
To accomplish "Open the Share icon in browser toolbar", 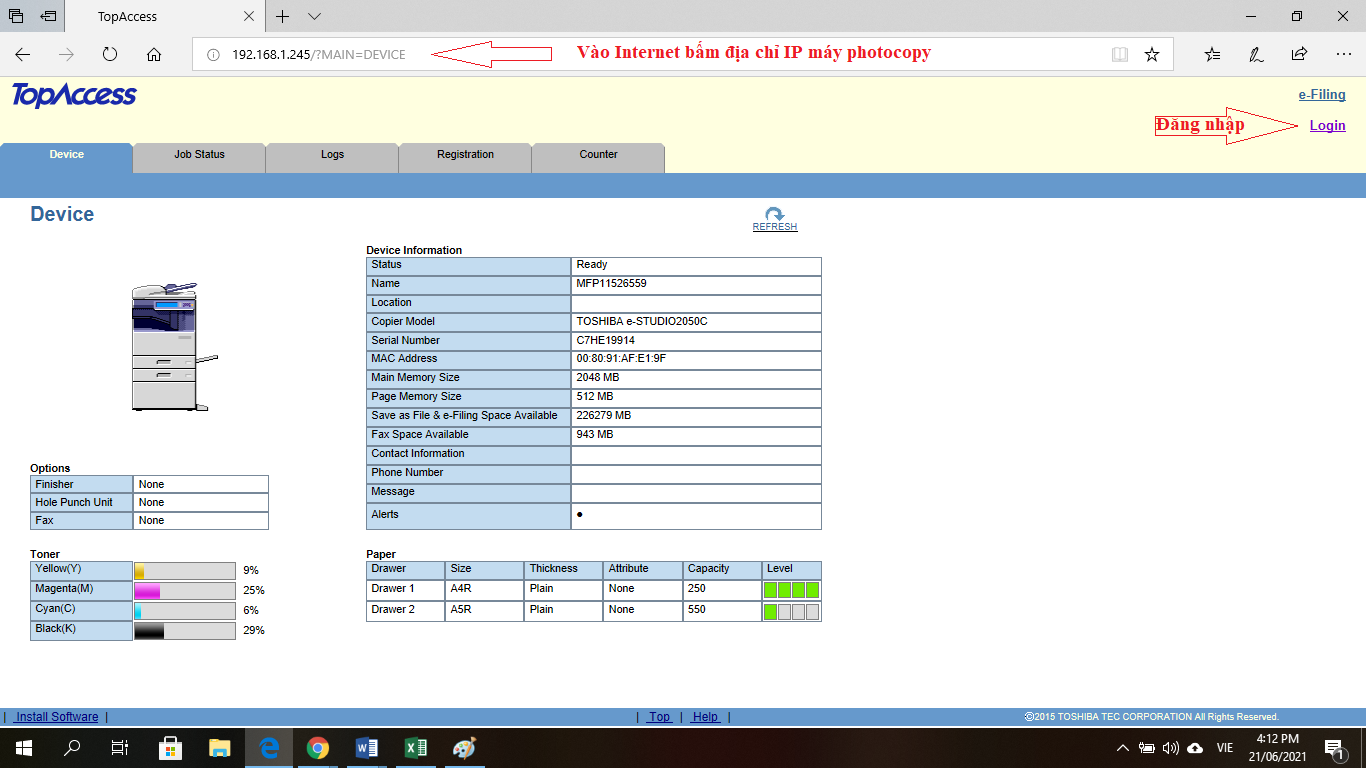I will pyautogui.click(x=1299, y=54).
